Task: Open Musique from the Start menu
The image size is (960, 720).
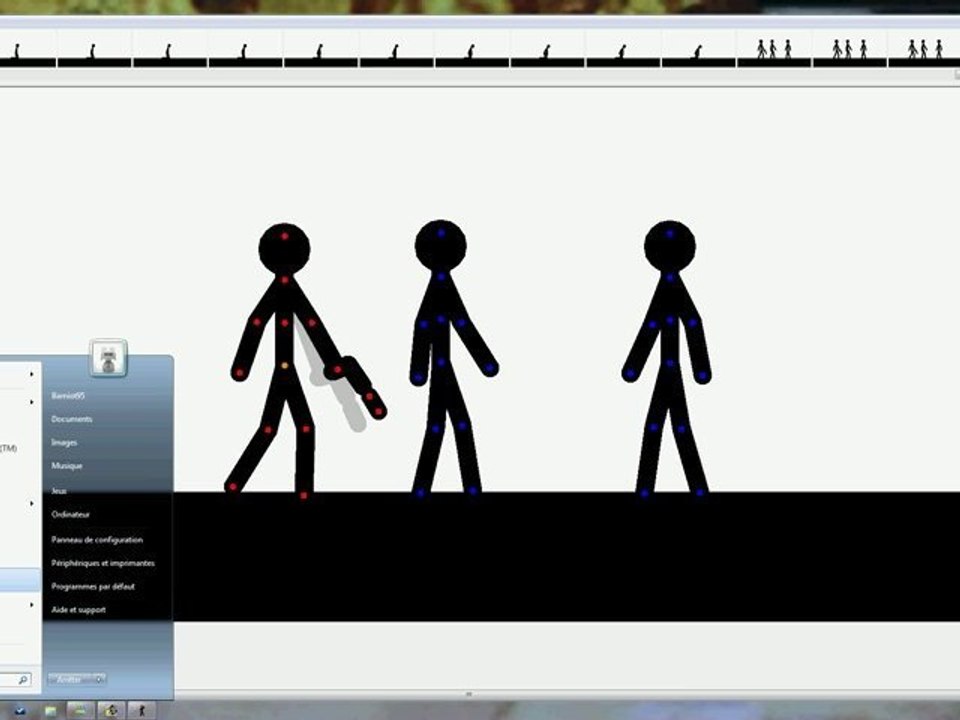Action: click(x=67, y=465)
